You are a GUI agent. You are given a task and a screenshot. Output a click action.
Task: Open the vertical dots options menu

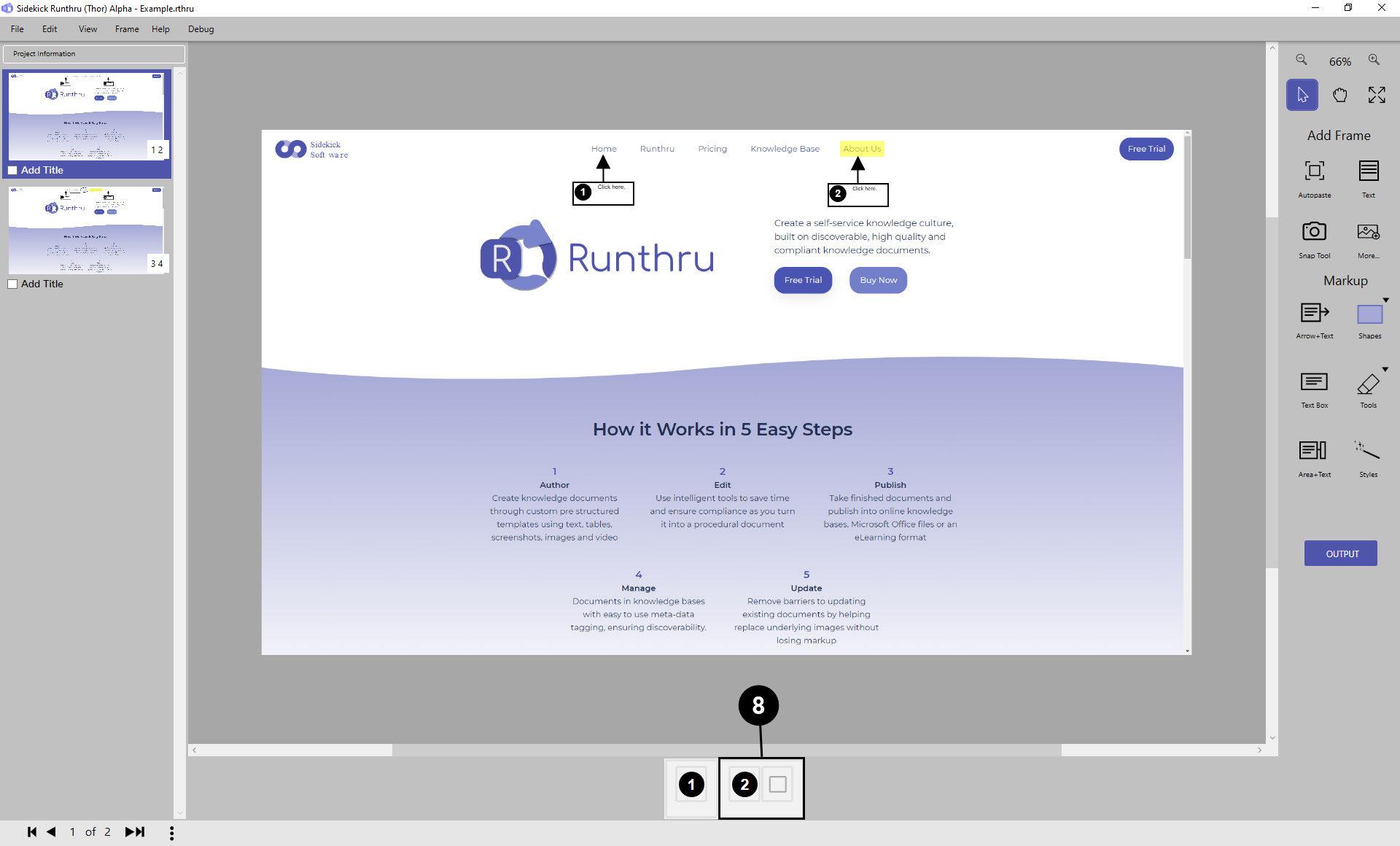(x=171, y=833)
